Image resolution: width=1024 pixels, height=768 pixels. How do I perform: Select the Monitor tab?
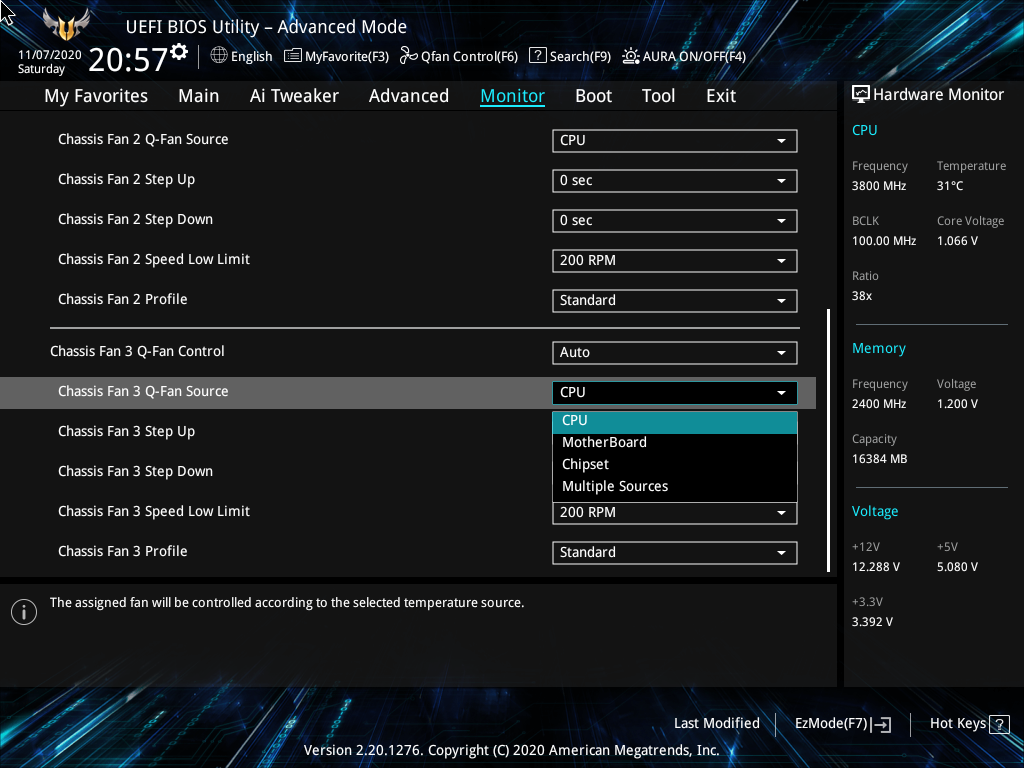coord(513,96)
